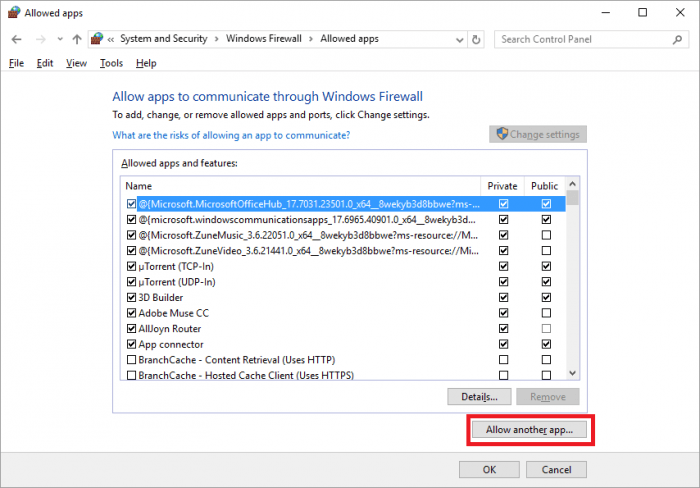Refresh the Allowed apps page
700x488 pixels.
(x=476, y=40)
